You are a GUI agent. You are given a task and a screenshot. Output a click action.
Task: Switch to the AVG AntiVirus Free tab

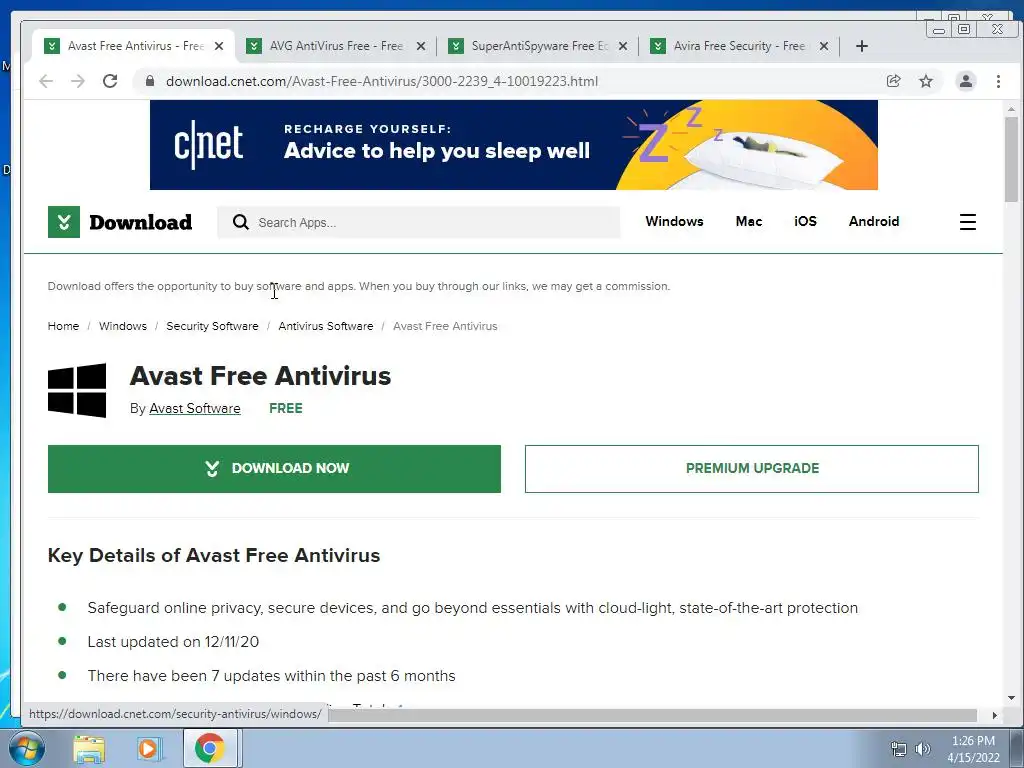click(x=336, y=46)
